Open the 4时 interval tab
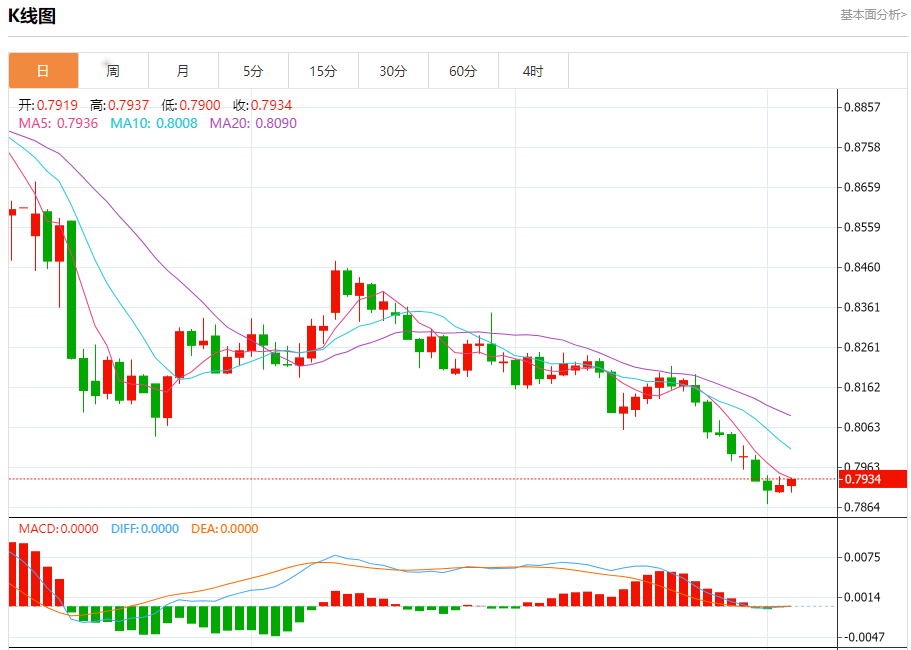The image size is (911, 650). tap(533, 71)
